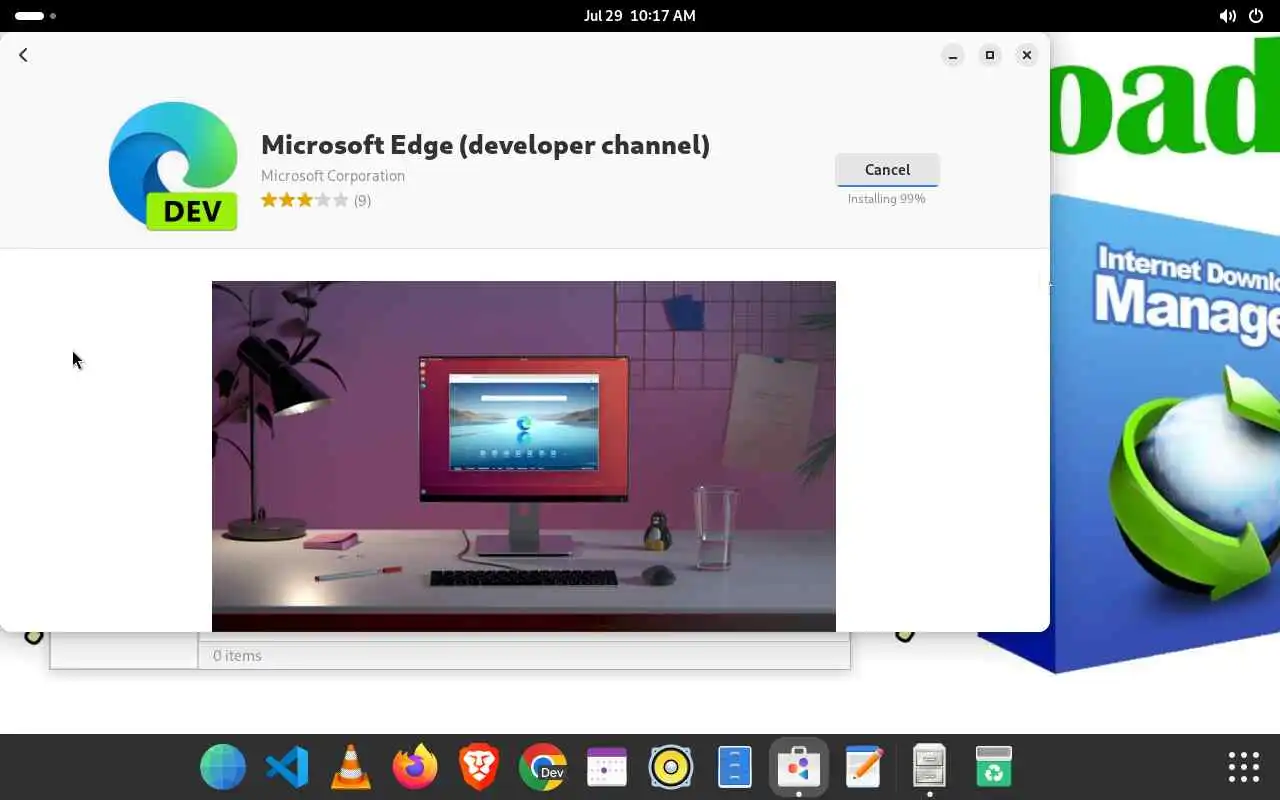The width and height of the screenshot is (1280, 800).
Task: Maximize the Software window
Action: tap(990, 55)
